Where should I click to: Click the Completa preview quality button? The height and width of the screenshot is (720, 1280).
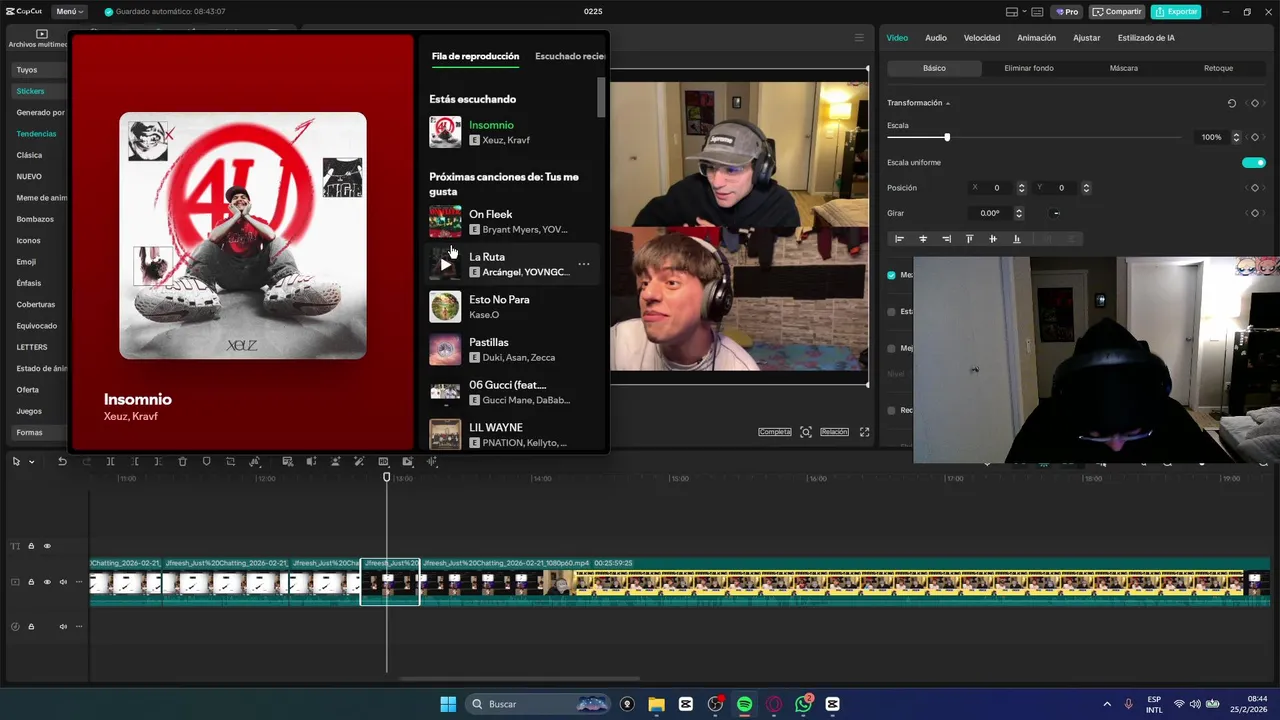pos(775,432)
